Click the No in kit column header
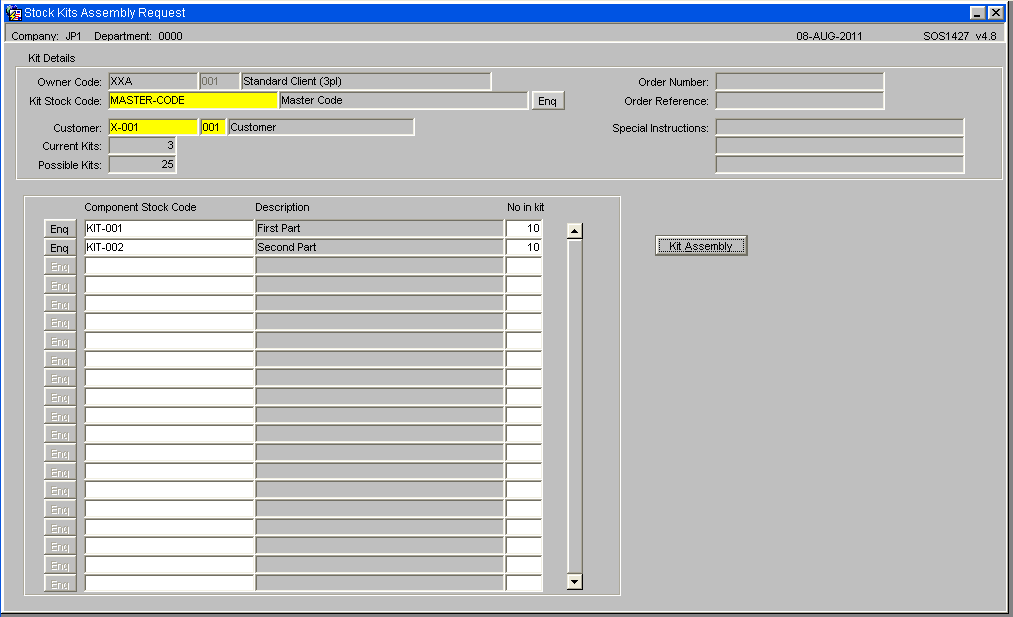The height and width of the screenshot is (617, 1013). point(525,207)
